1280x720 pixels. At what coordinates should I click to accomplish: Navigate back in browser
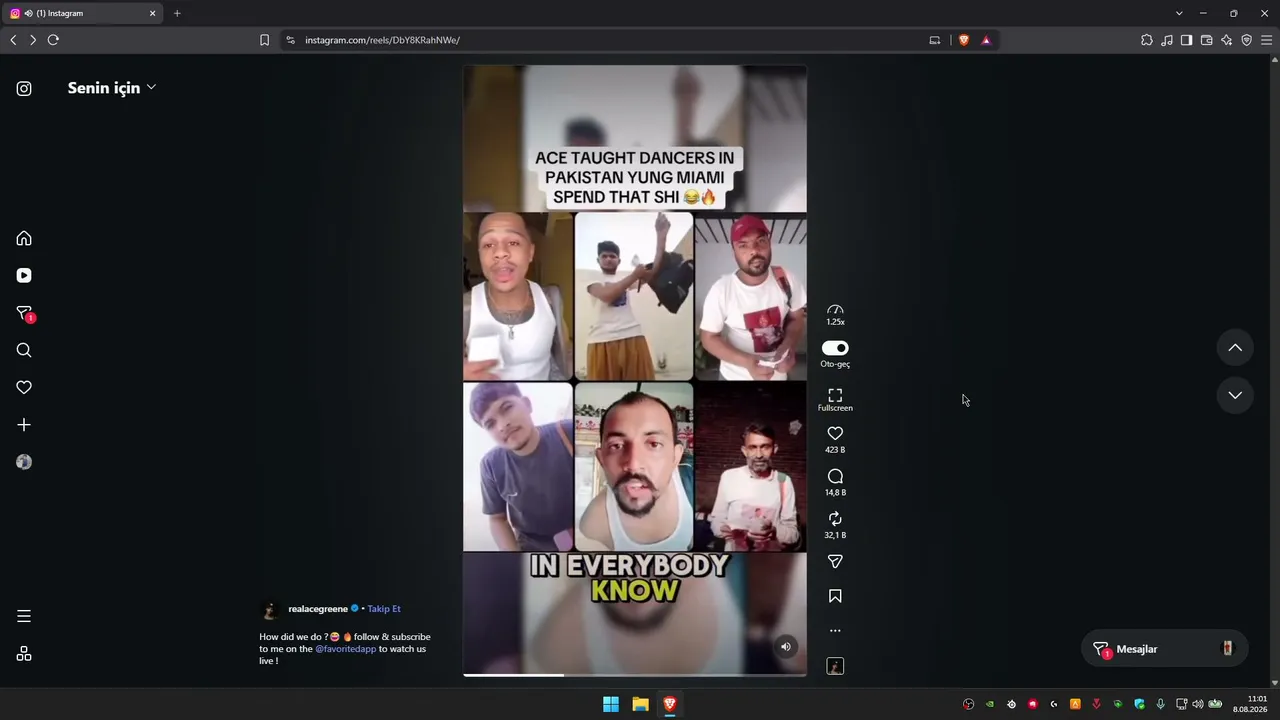13,40
